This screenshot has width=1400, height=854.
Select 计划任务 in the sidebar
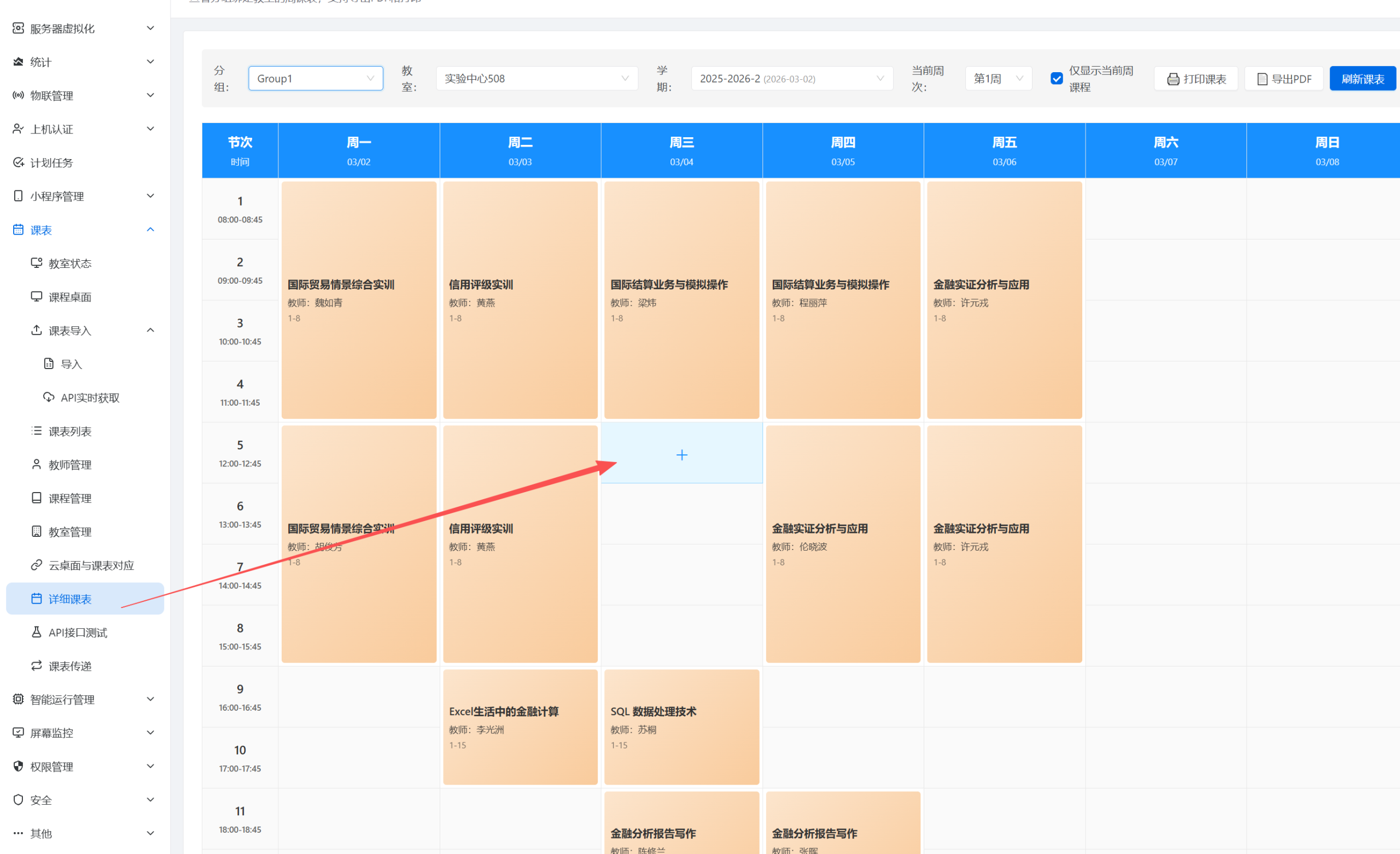[x=52, y=162]
